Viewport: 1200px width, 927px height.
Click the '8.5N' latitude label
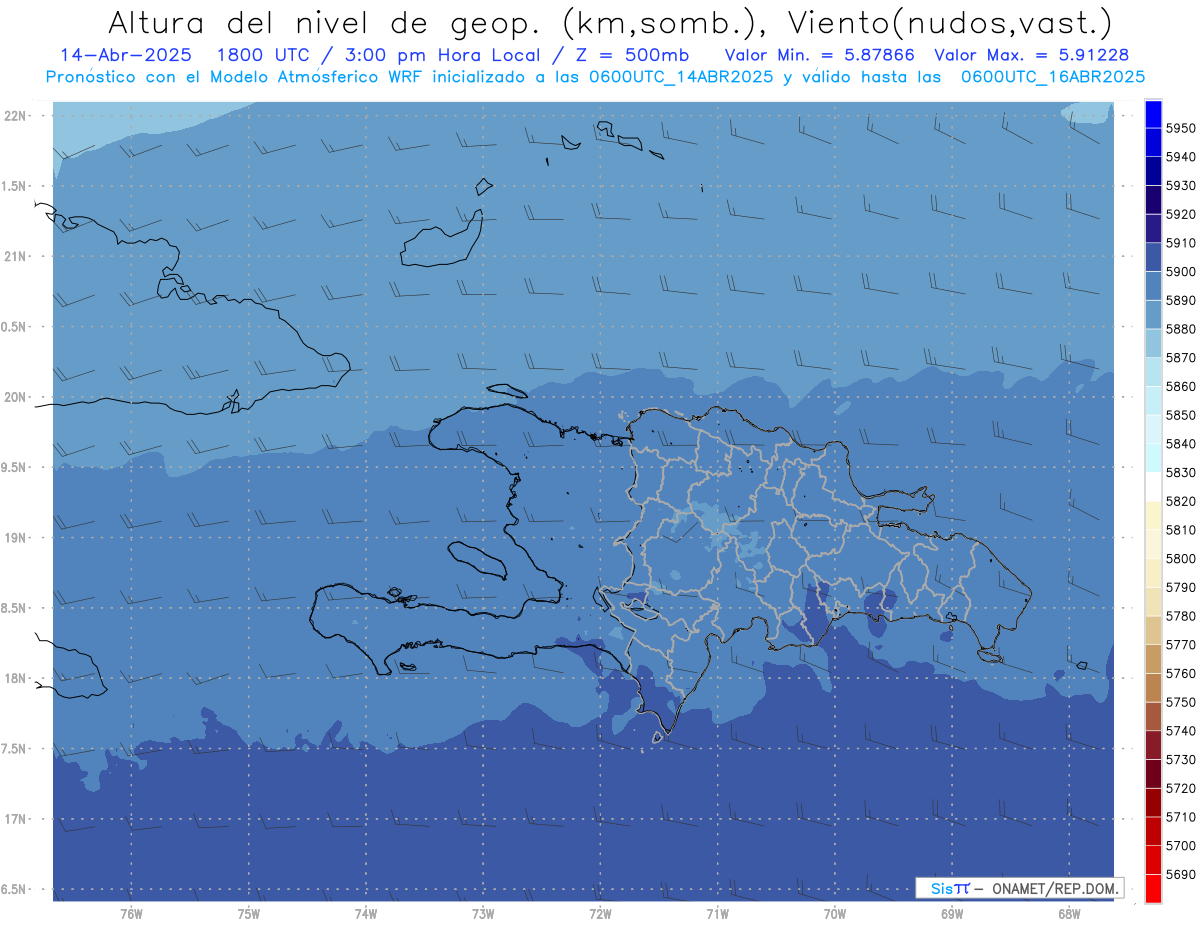pyautogui.click(x=14, y=608)
